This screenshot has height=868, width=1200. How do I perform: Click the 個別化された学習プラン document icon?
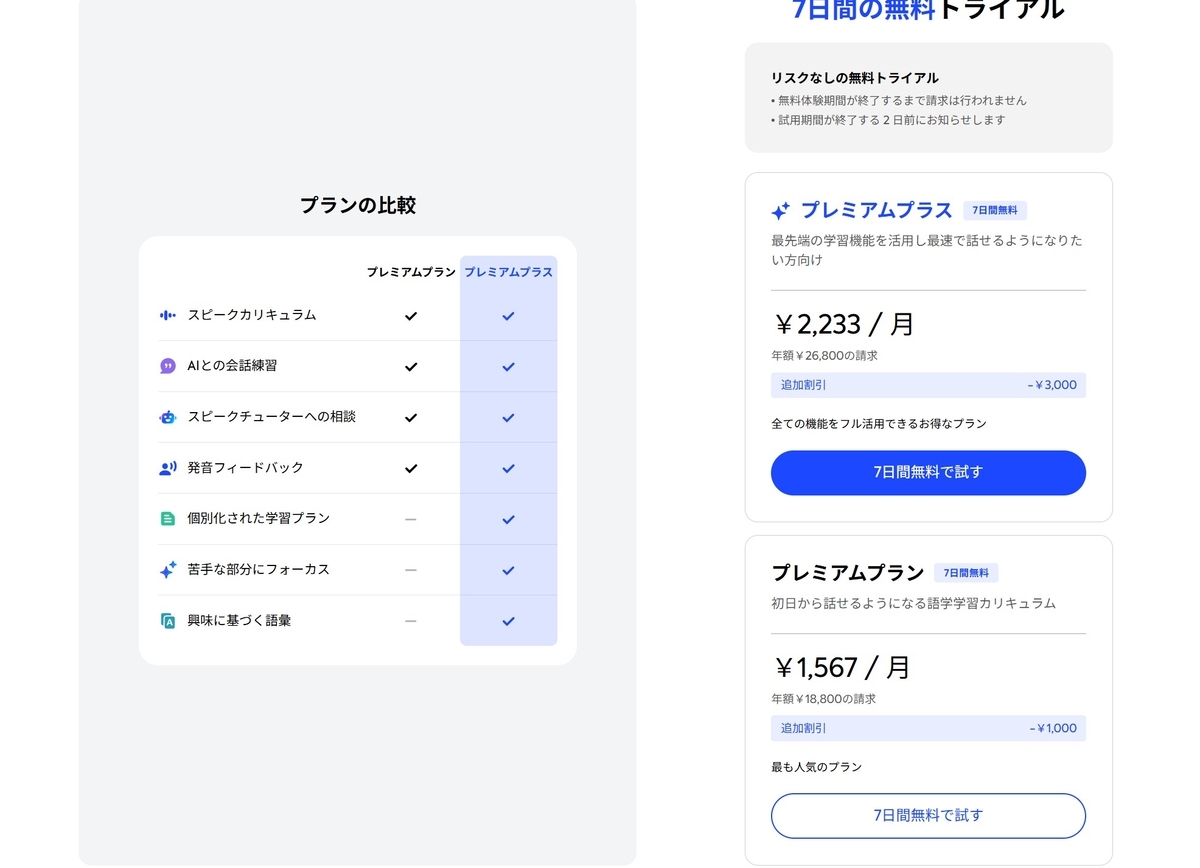click(x=168, y=519)
